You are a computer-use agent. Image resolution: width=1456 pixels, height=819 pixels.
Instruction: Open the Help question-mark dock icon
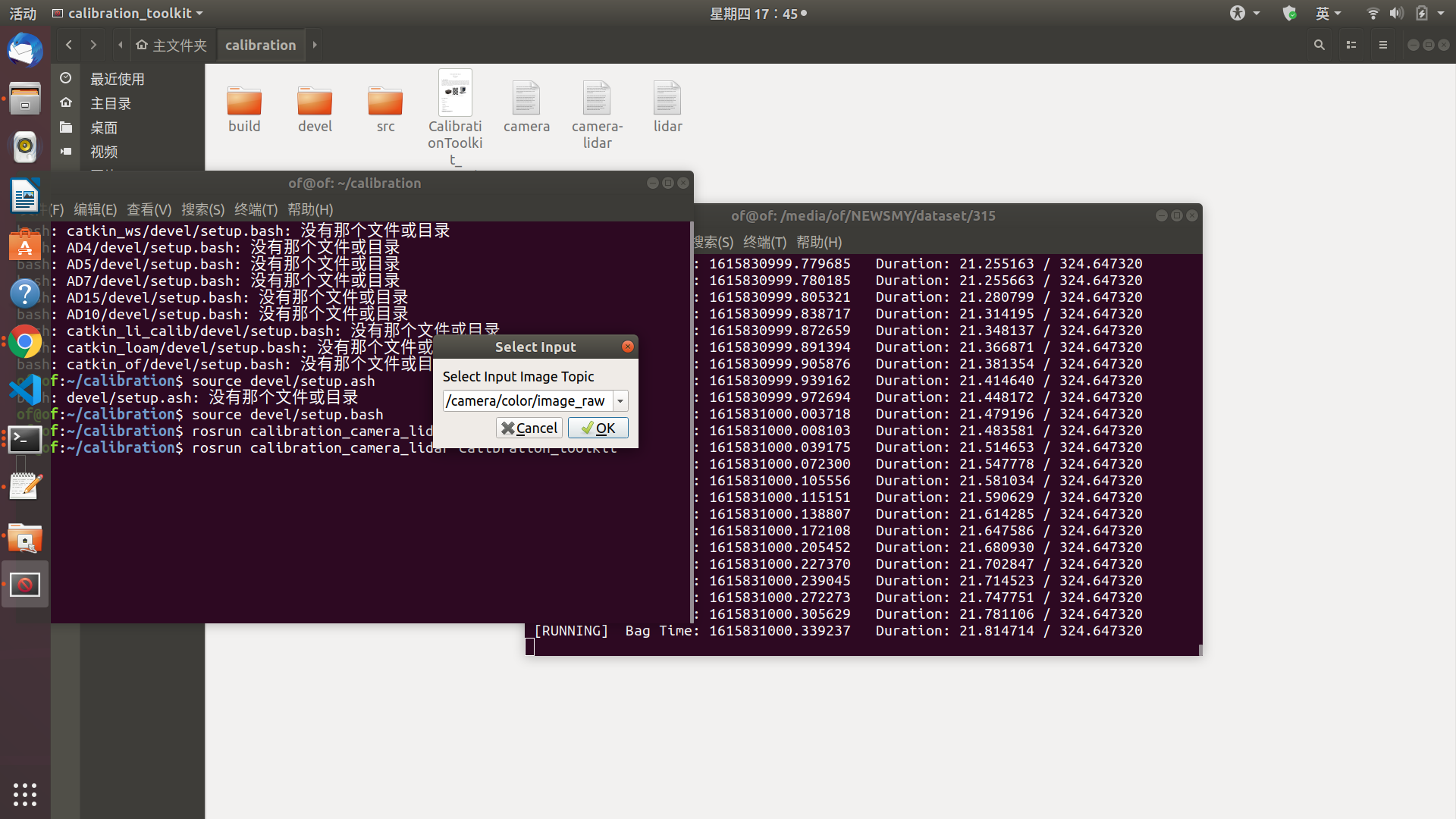pyautogui.click(x=25, y=293)
